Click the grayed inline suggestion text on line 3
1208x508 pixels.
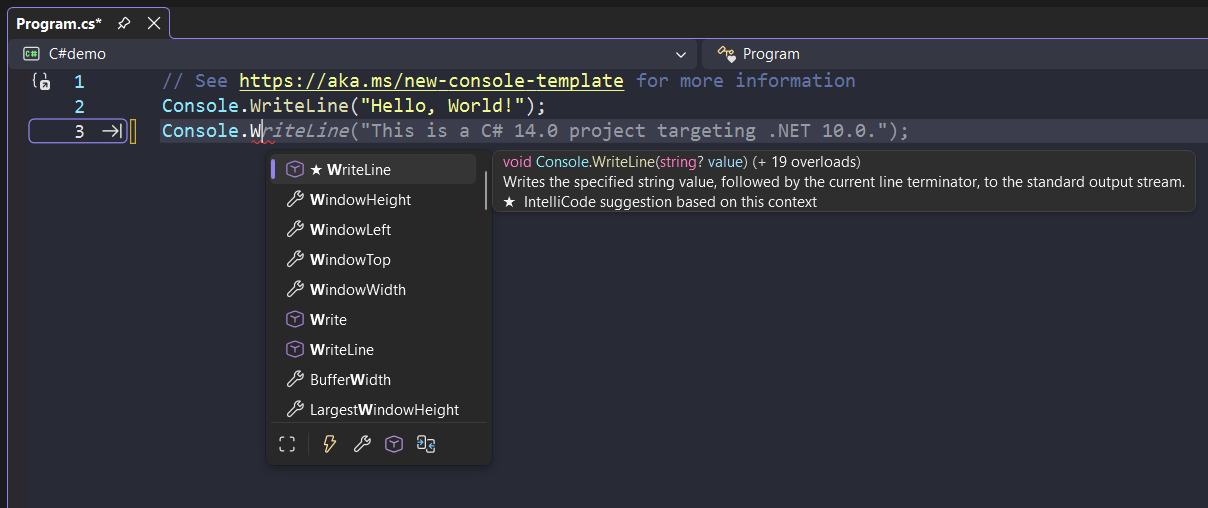tap(586, 131)
